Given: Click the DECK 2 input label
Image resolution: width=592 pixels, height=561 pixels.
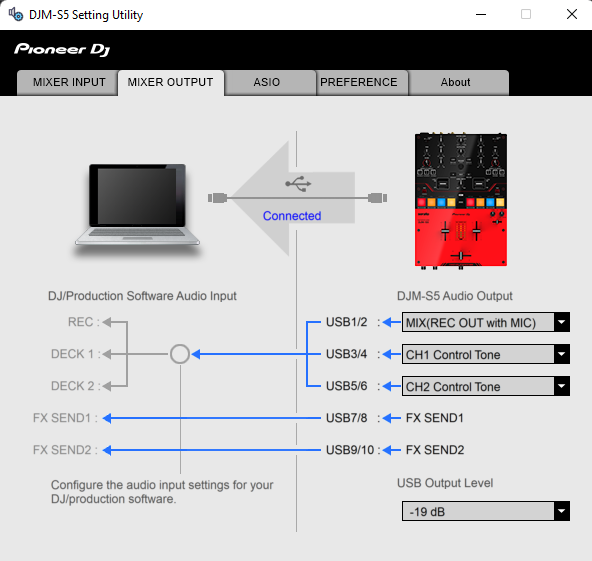Looking at the screenshot, I should pyautogui.click(x=76, y=386).
